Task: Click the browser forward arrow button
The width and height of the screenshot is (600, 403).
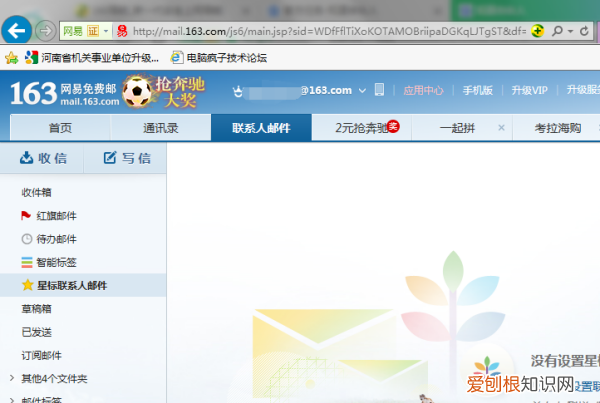Action: (45, 30)
